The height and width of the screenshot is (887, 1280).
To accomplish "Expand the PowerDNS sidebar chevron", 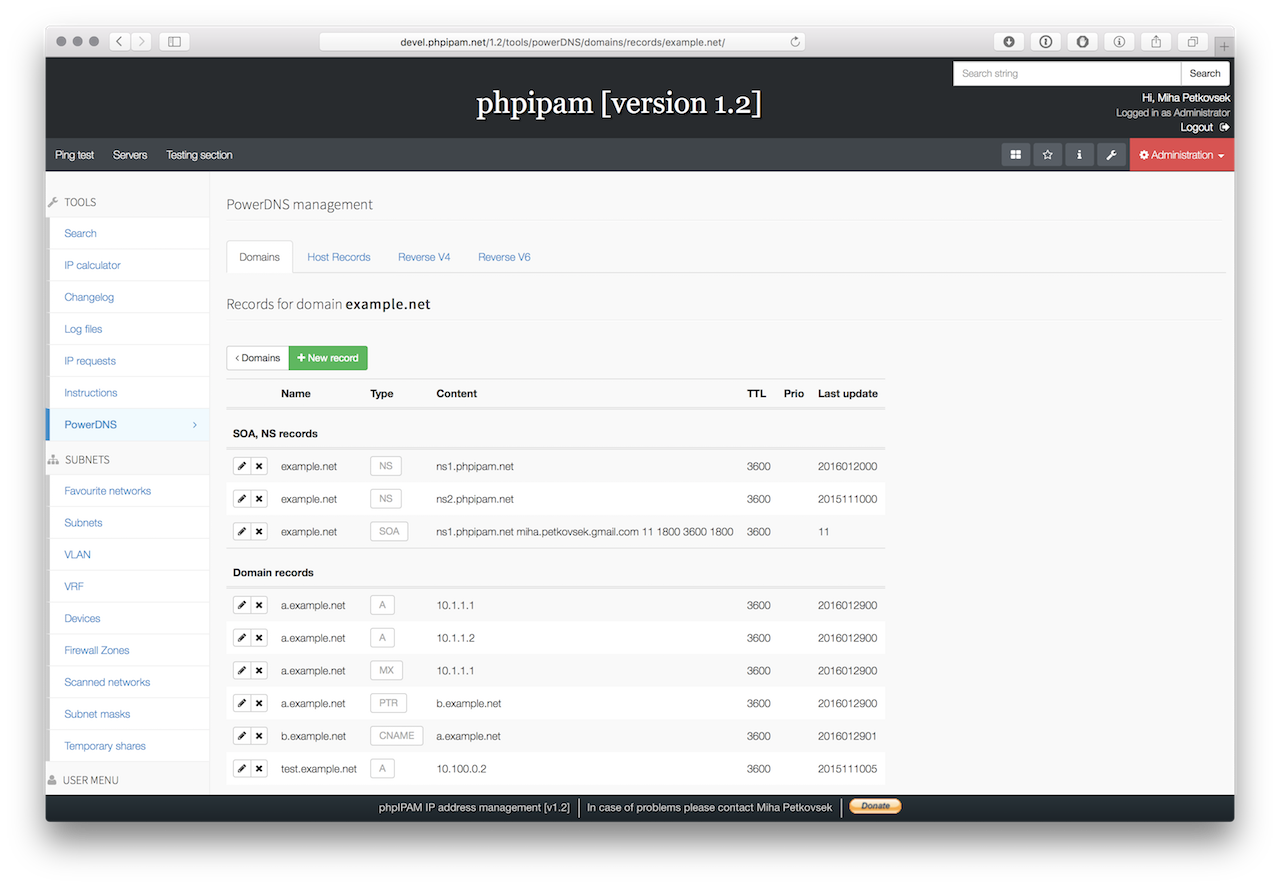I will pyautogui.click(x=196, y=424).
